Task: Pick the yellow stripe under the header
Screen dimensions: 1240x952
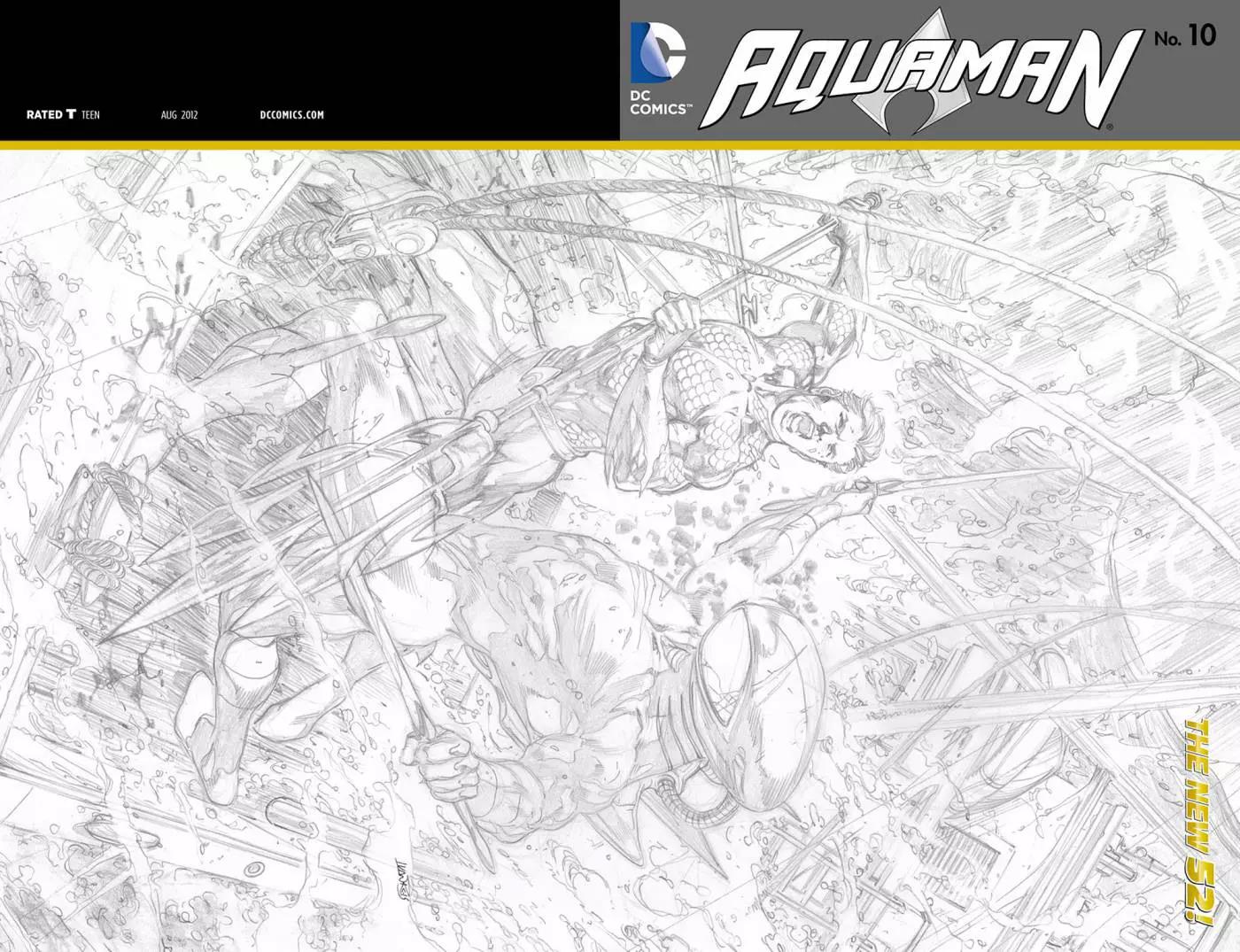Action: click(x=620, y=144)
